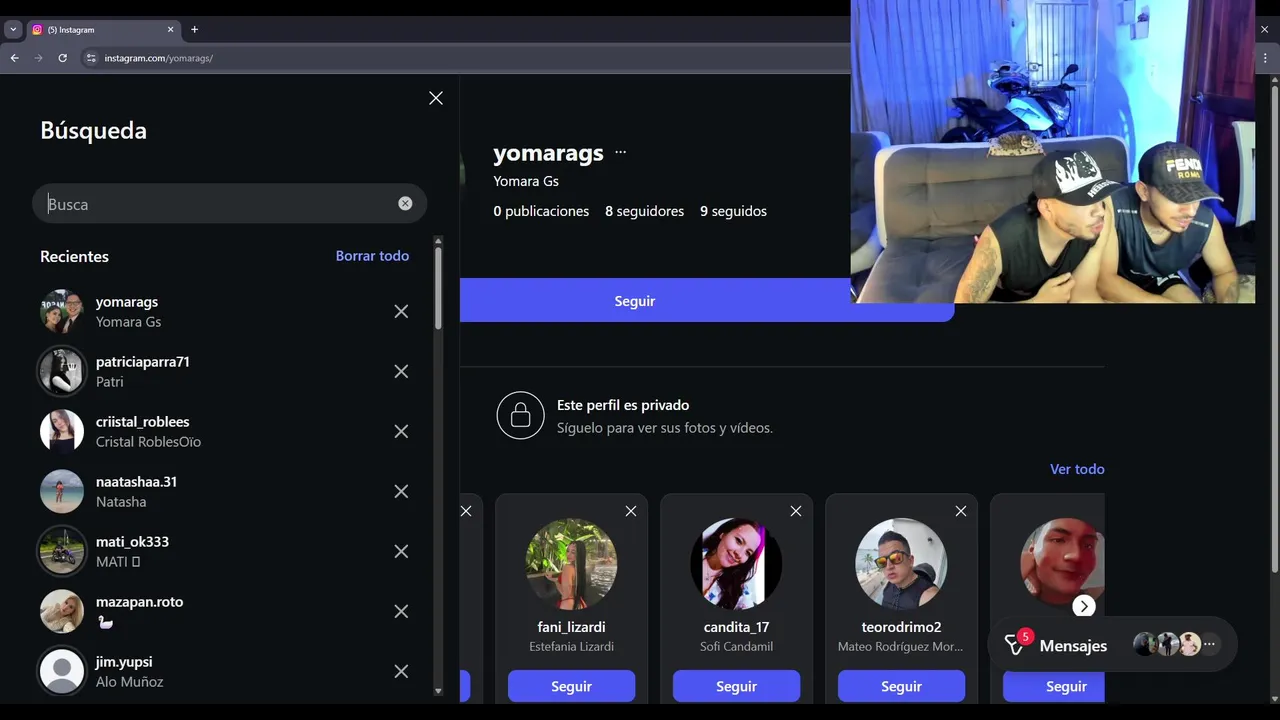Open yomarags recent search result
This screenshot has height=720, width=1280.
[x=230, y=311]
